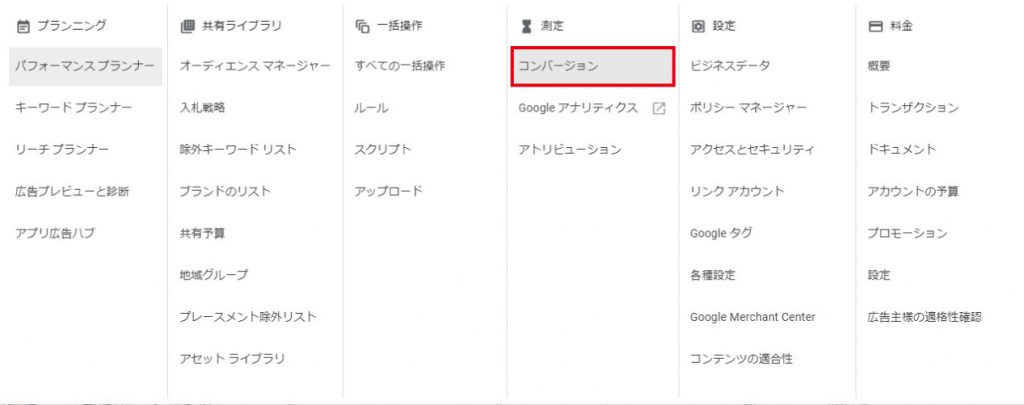
Task: Select パフォーマンス プランナー menu item
Action: point(86,66)
